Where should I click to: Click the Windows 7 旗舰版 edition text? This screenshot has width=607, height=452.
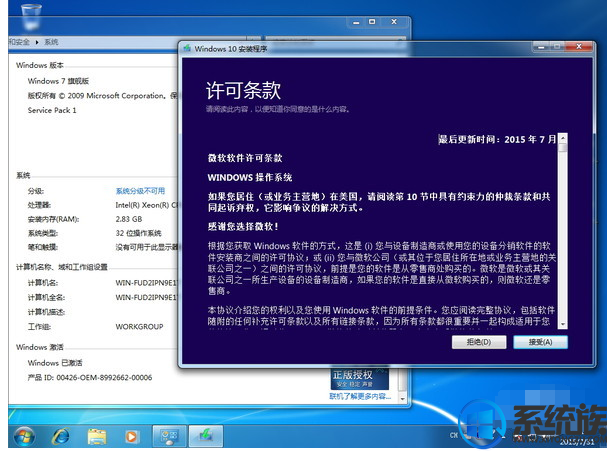tap(58, 81)
